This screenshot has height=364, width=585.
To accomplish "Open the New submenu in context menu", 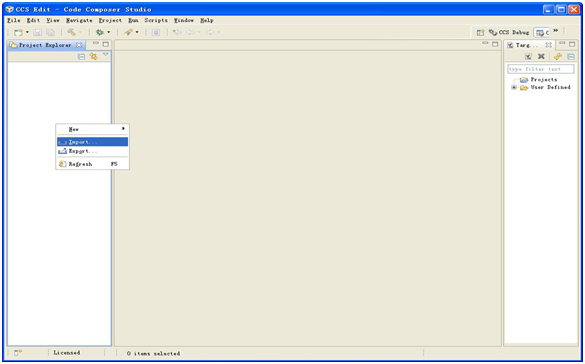I will click(93, 129).
